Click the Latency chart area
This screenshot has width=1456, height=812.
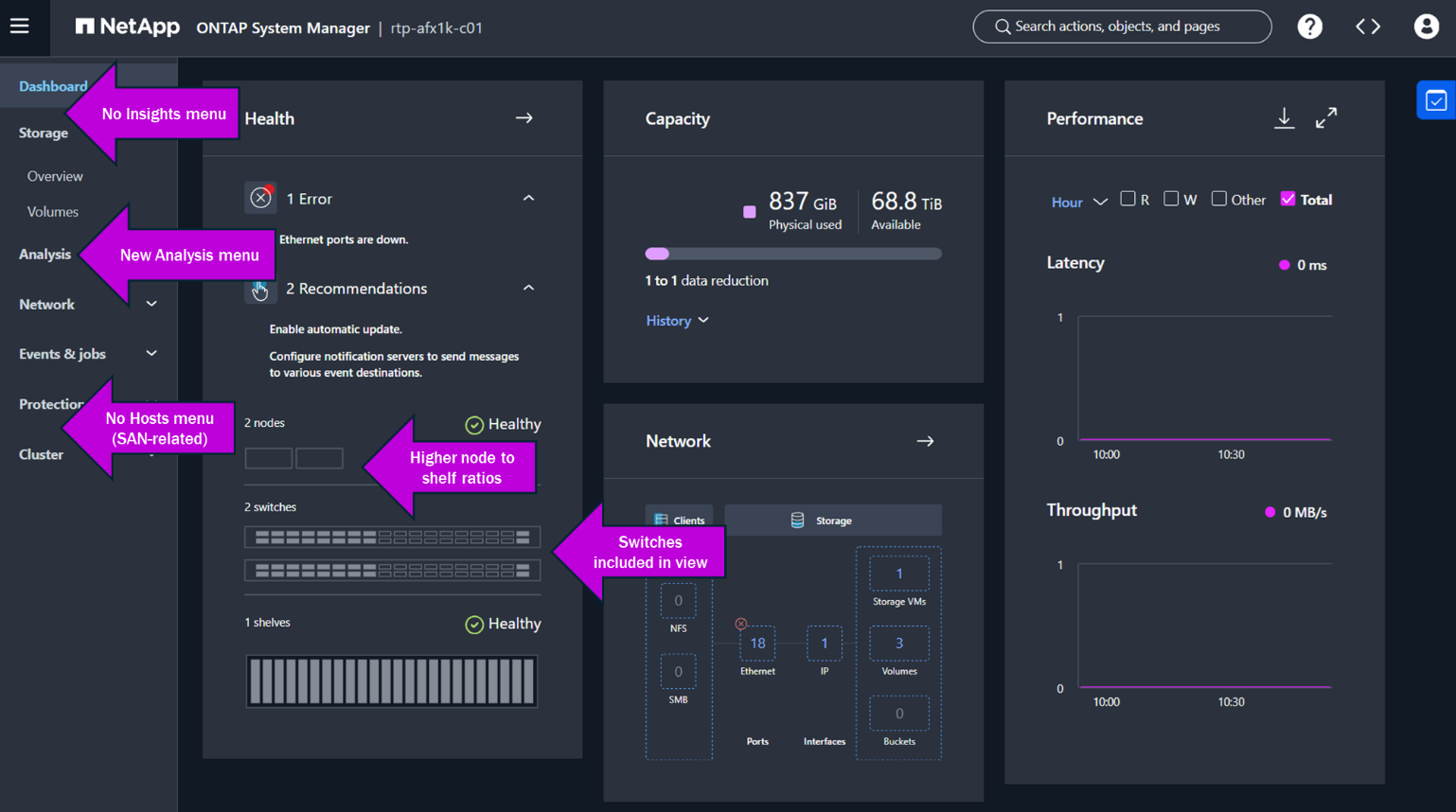(1205, 379)
